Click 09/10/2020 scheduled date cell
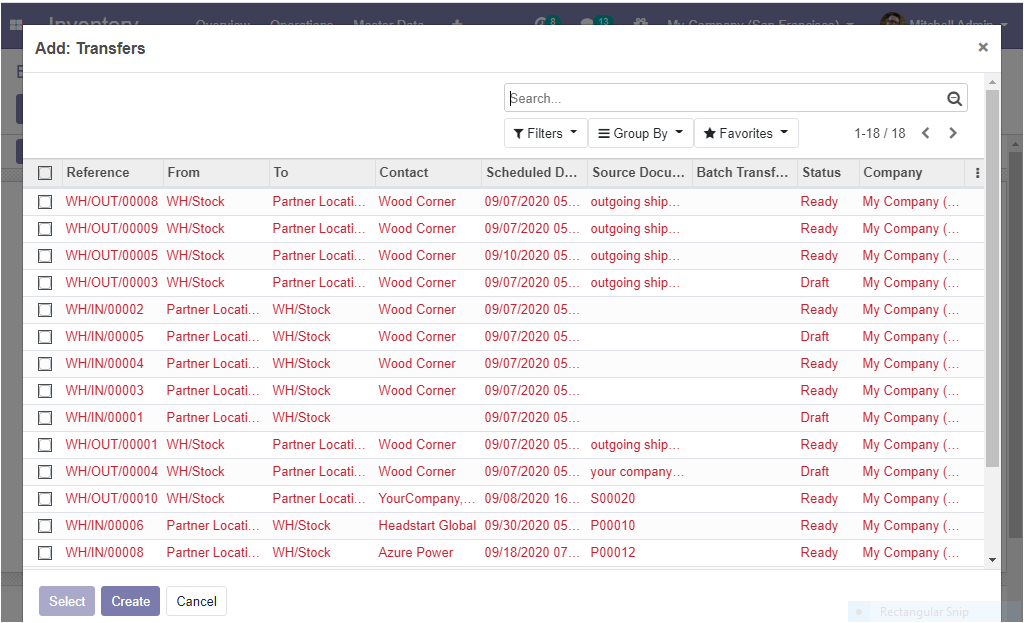The image size is (1024, 623). tap(532, 256)
